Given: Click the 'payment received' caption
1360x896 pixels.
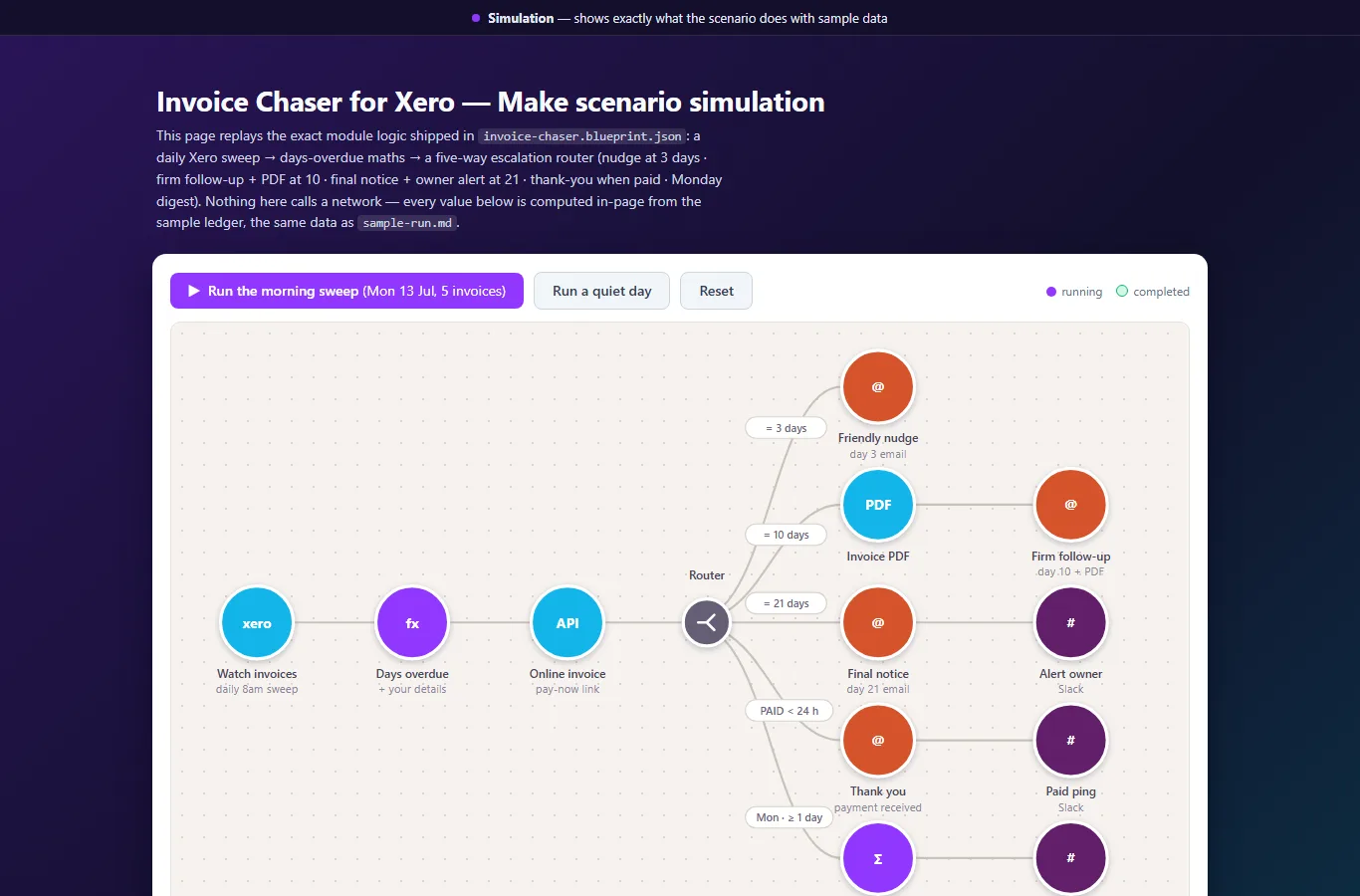Looking at the screenshot, I should [x=878, y=807].
